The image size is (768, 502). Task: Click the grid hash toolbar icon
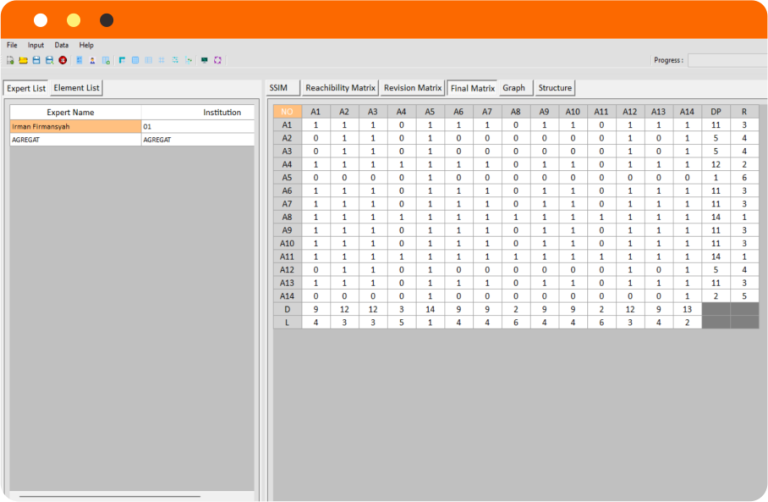pyautogui.click(x=162, y=60)
